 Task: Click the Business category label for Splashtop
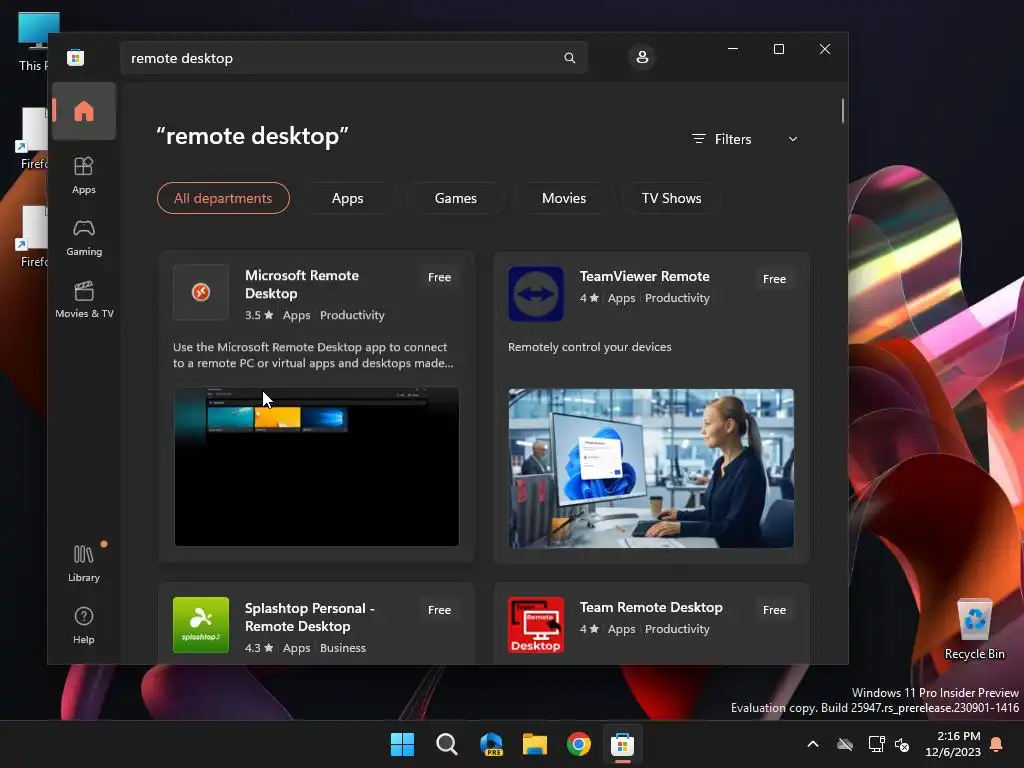pos(343,648)
